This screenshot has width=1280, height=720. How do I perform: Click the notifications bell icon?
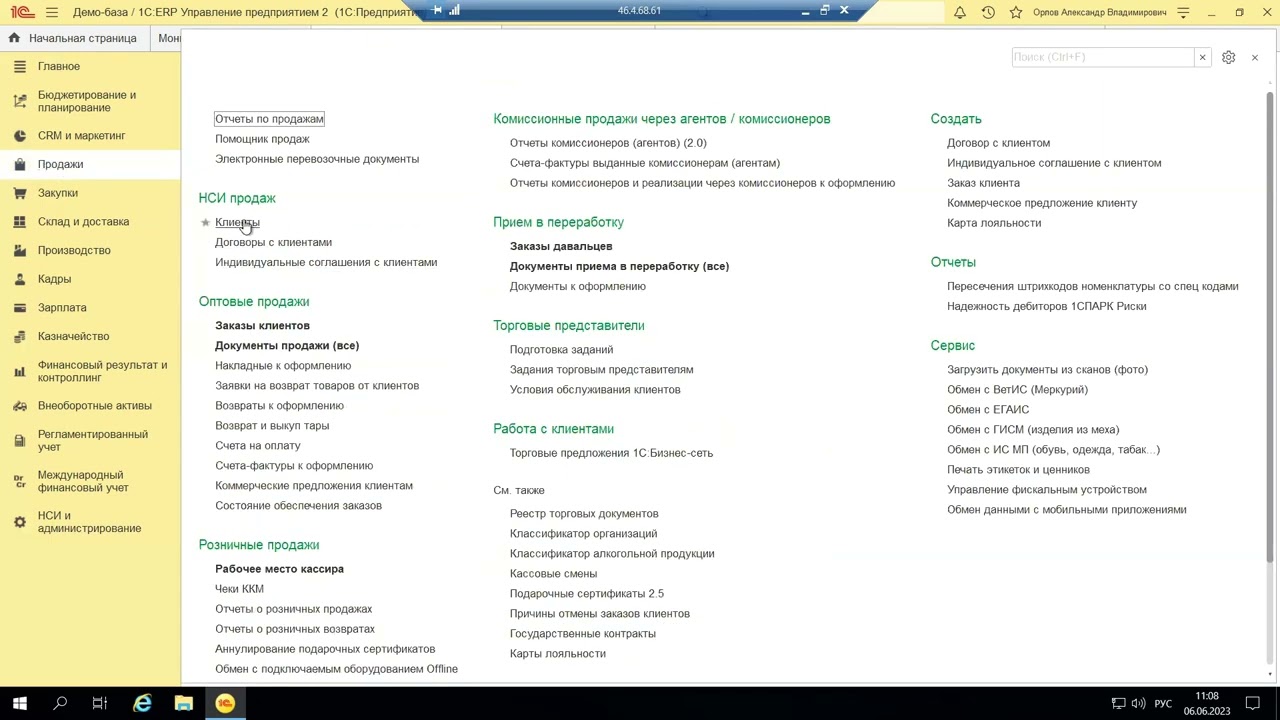point(960,12)
